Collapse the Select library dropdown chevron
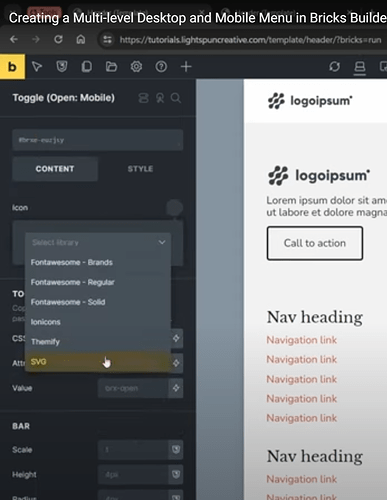387x500 pixels. 162,242
